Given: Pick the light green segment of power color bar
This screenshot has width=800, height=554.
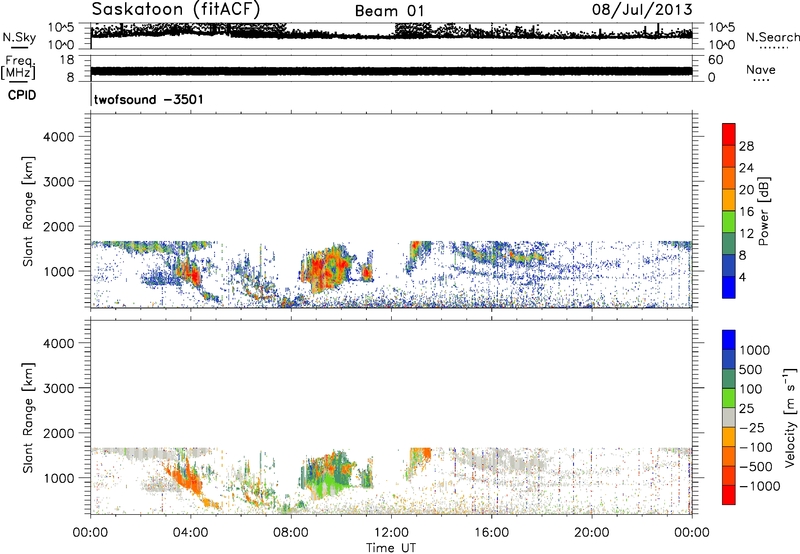Looking at the screenshot, I should 729,222.
